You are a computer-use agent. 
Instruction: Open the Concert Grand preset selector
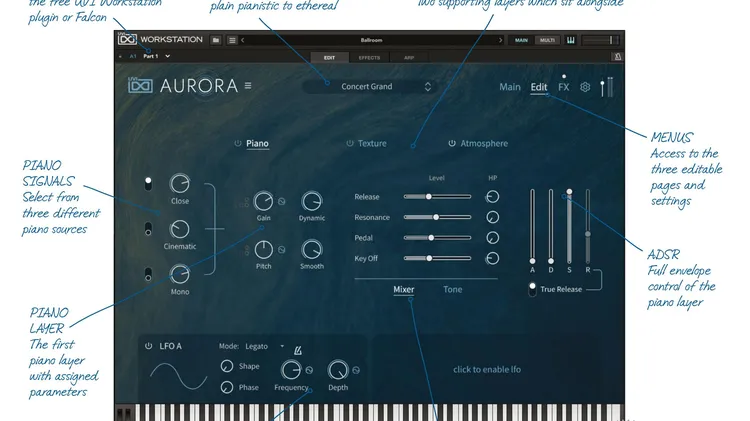pyautogui.click(x=370, y=87)
